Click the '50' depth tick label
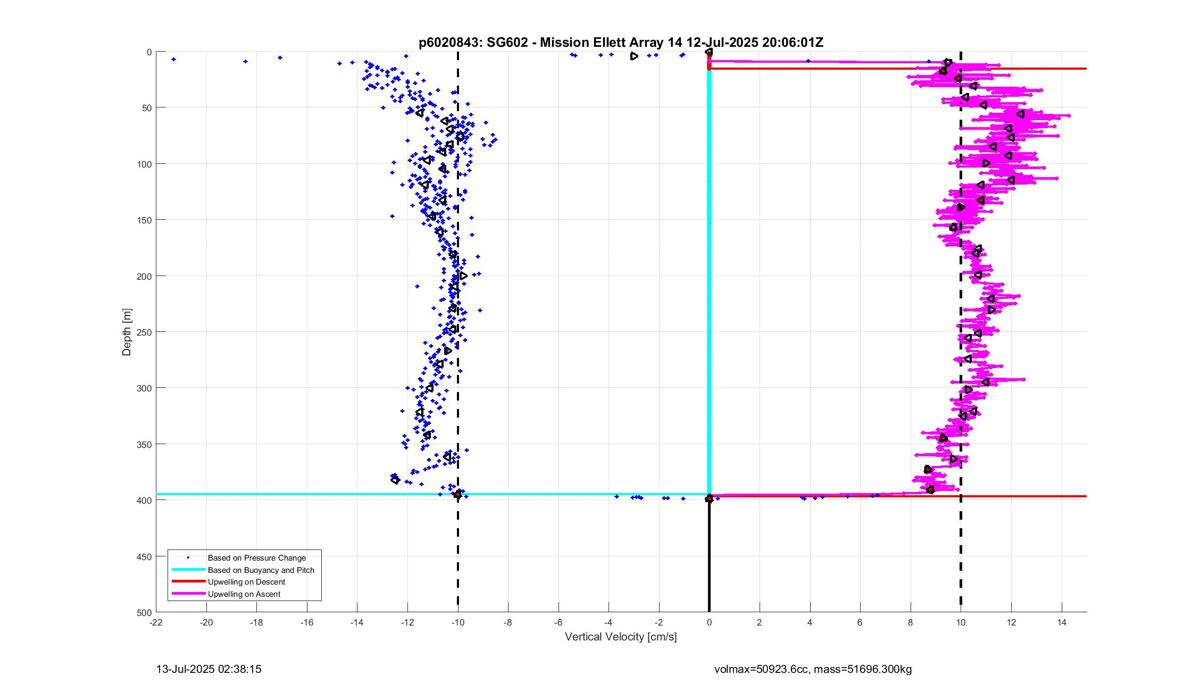 (x=146, y=108)
